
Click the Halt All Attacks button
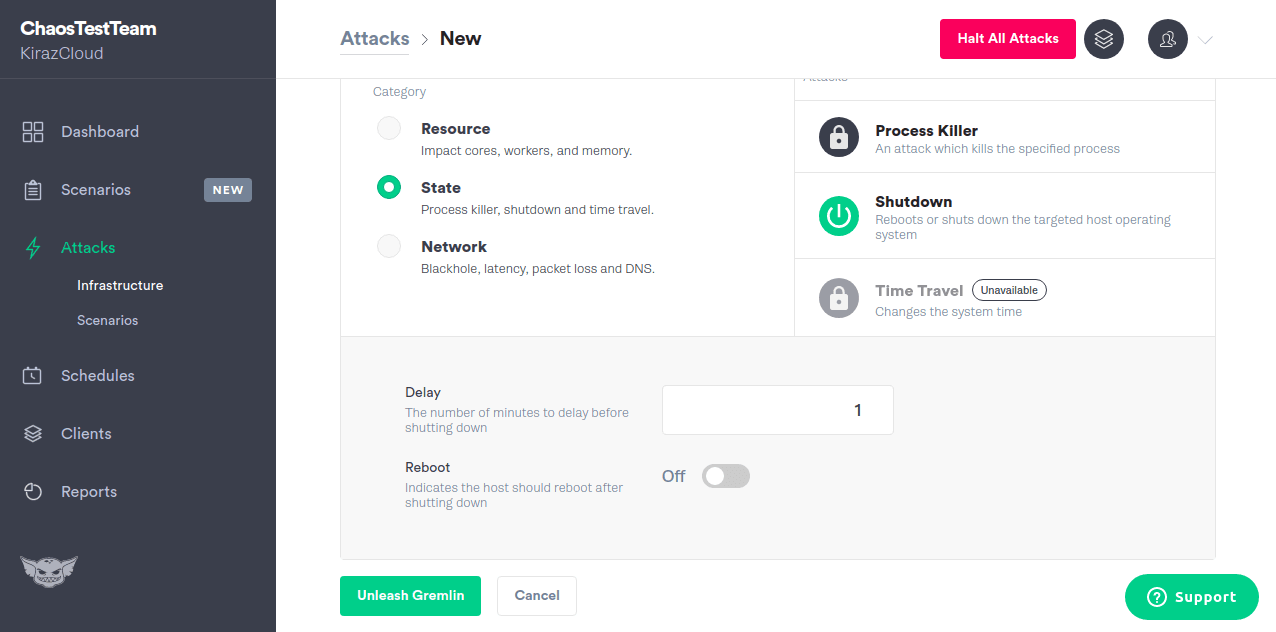click(1007, 39)
